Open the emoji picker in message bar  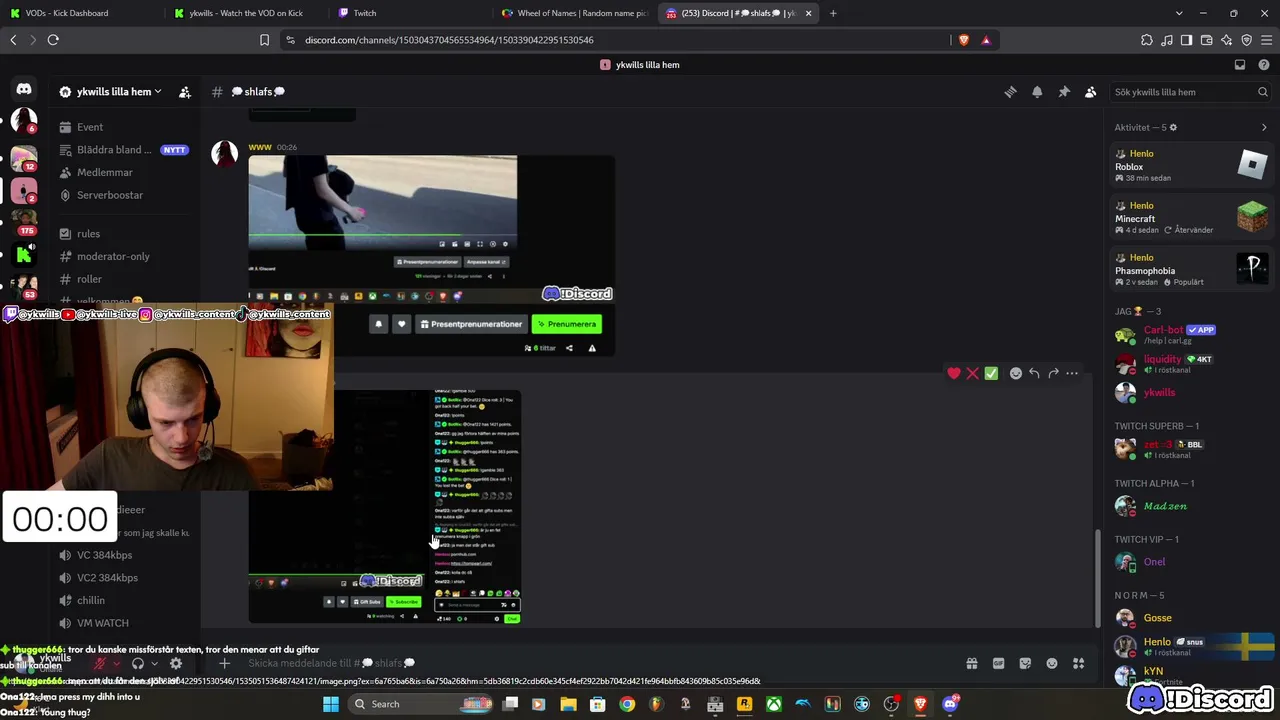point(1052,663)
